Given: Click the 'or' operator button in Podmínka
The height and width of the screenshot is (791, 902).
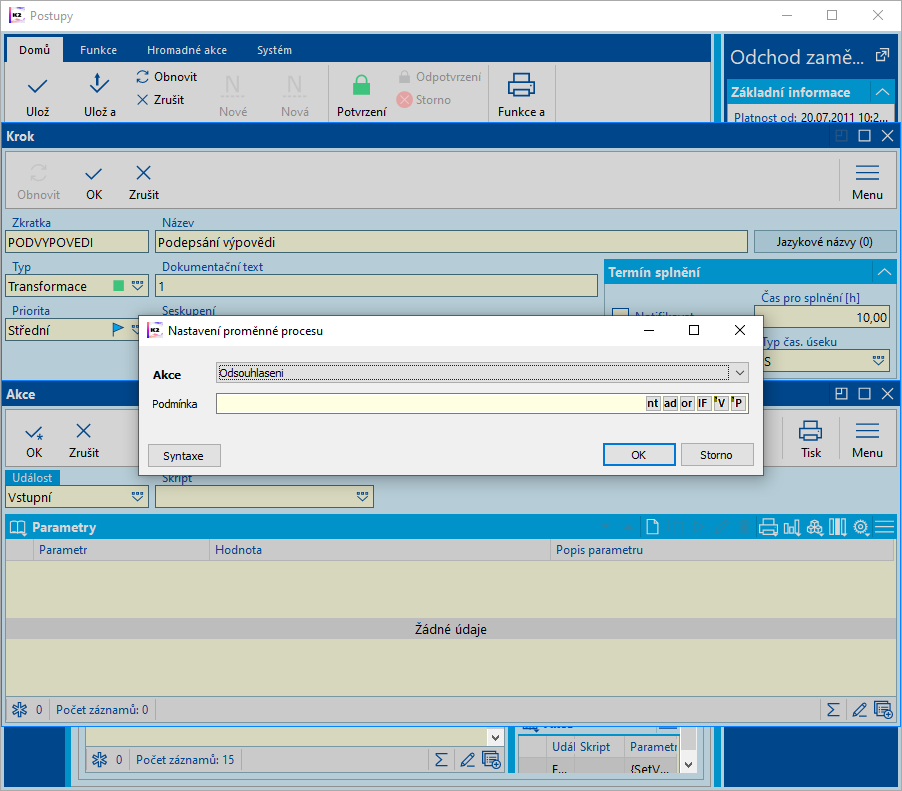Looking at the screenshot, I should coord(686,403).
